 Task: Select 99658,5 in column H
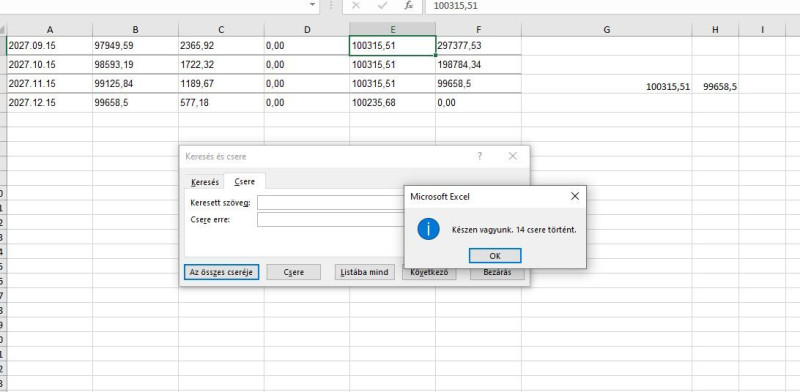[715, 84]
